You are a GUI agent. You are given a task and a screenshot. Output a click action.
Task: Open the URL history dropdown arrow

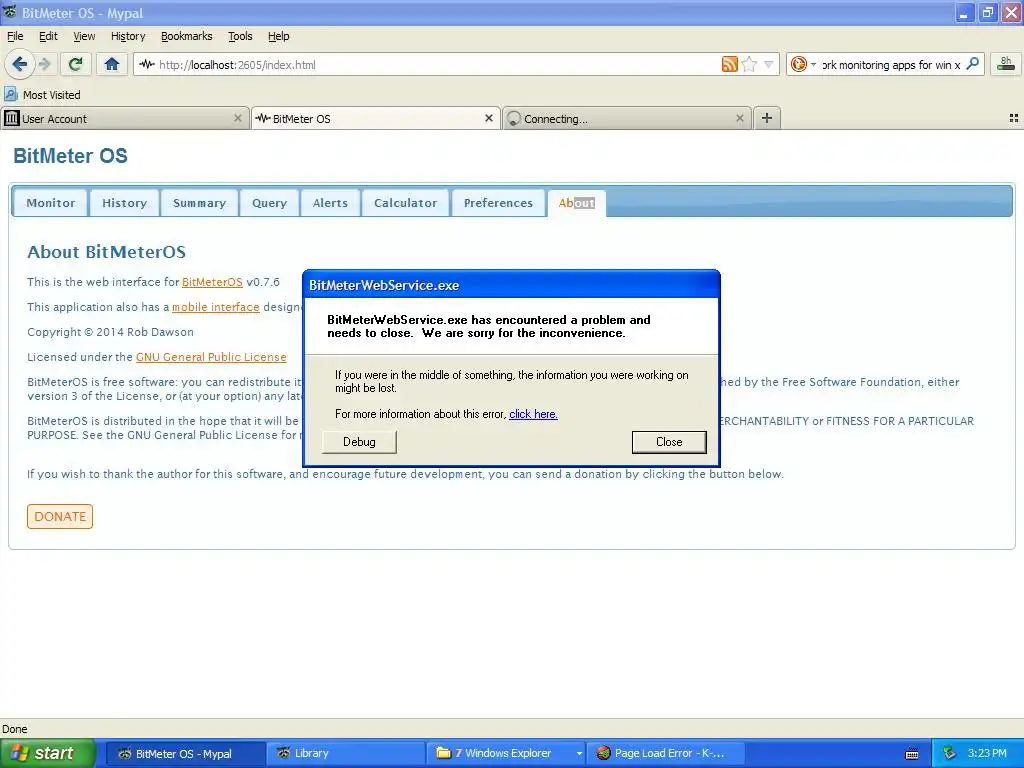(x=769, y=64)
